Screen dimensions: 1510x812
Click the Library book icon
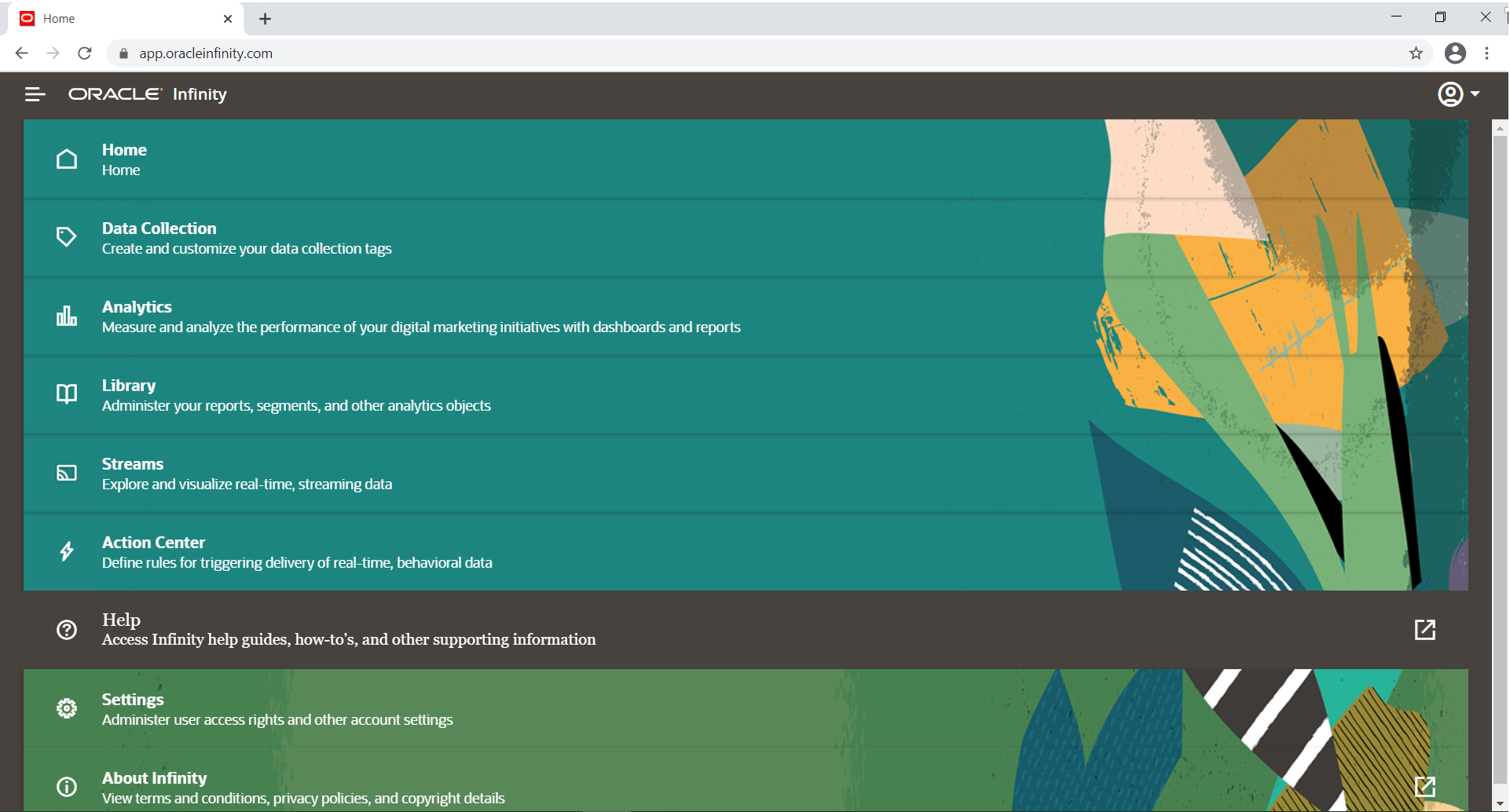coord(67,394)
